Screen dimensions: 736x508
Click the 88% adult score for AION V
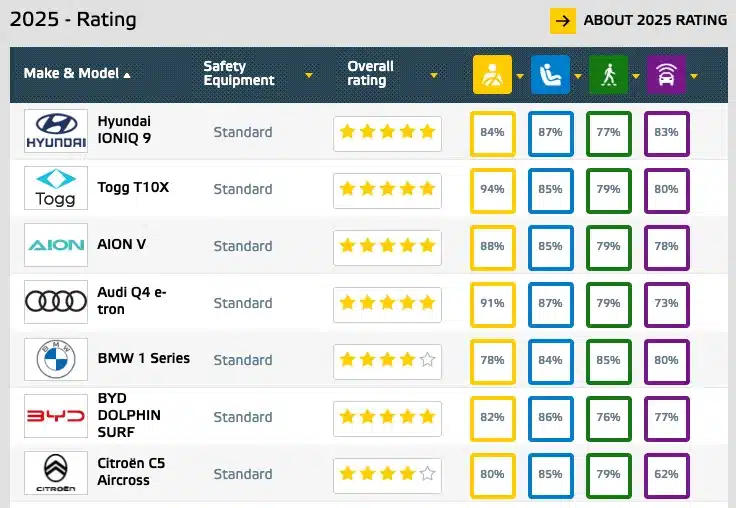492,248
